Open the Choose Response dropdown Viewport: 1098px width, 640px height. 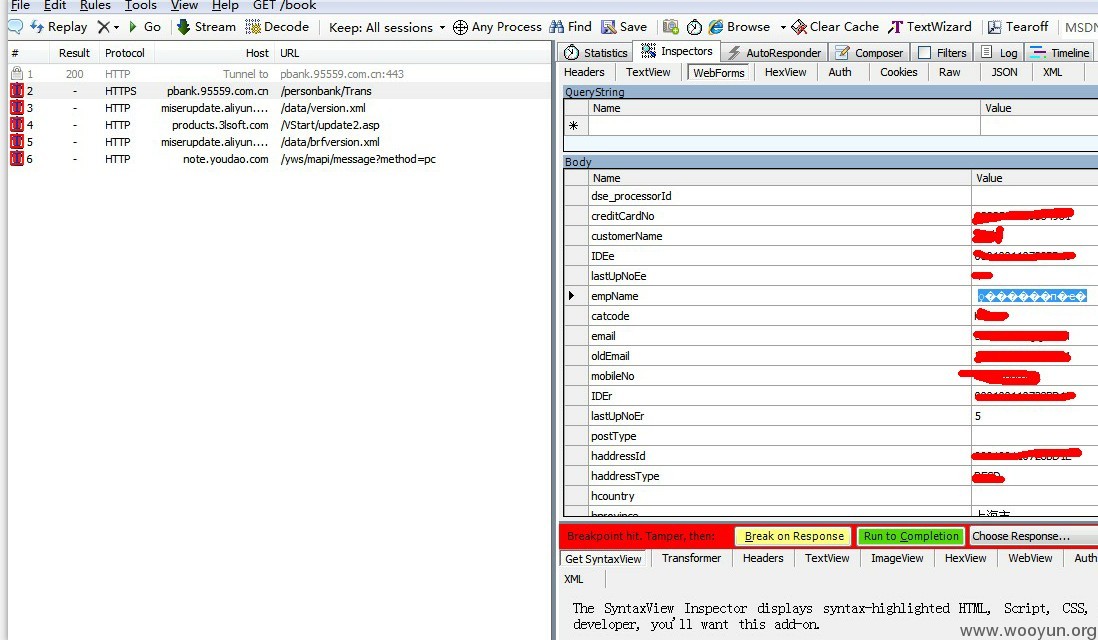pyautogui.click(x=1034, y=536)
